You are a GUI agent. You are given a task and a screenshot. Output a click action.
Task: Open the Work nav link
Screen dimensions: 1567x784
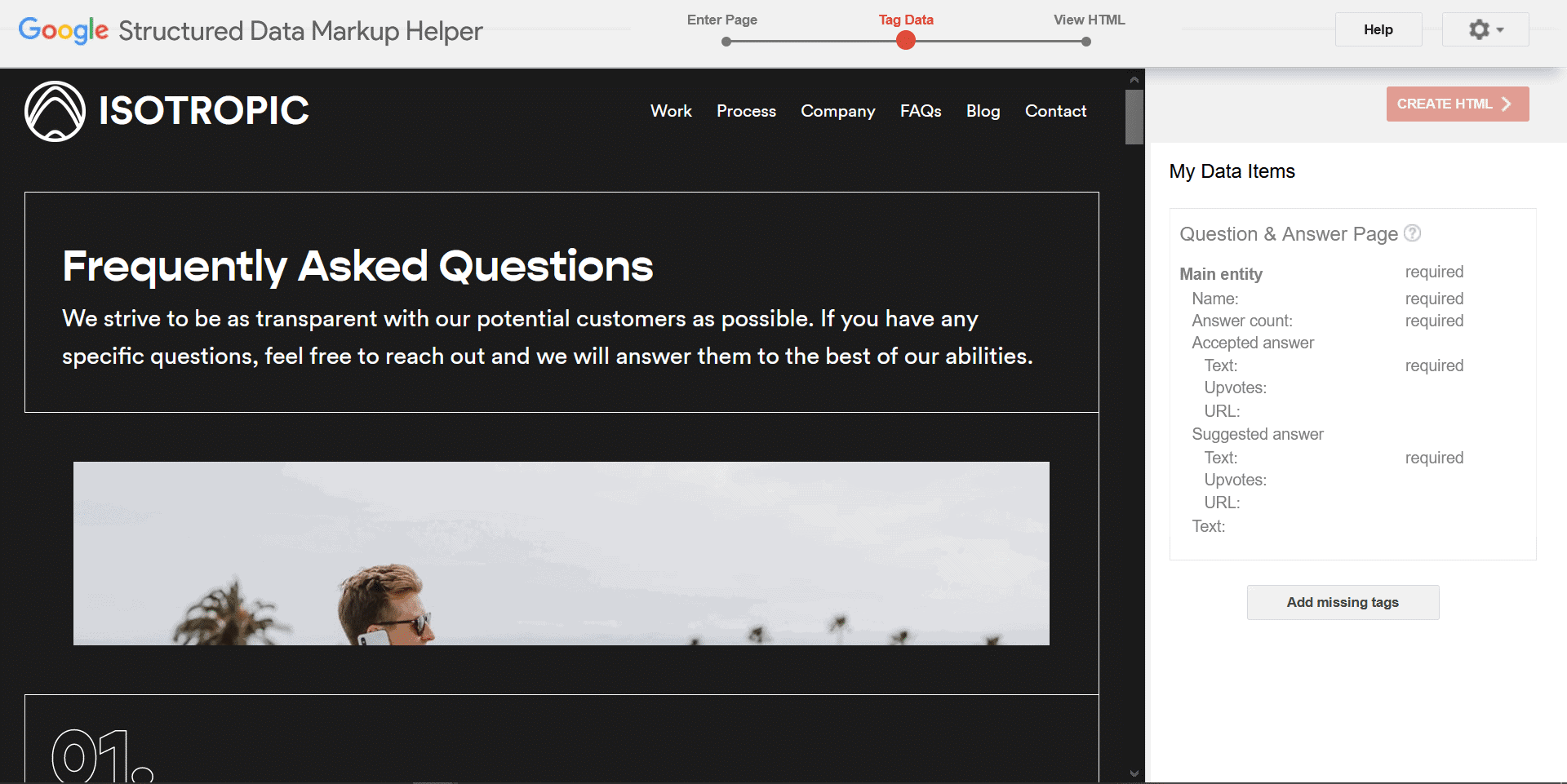pos(671,111)
